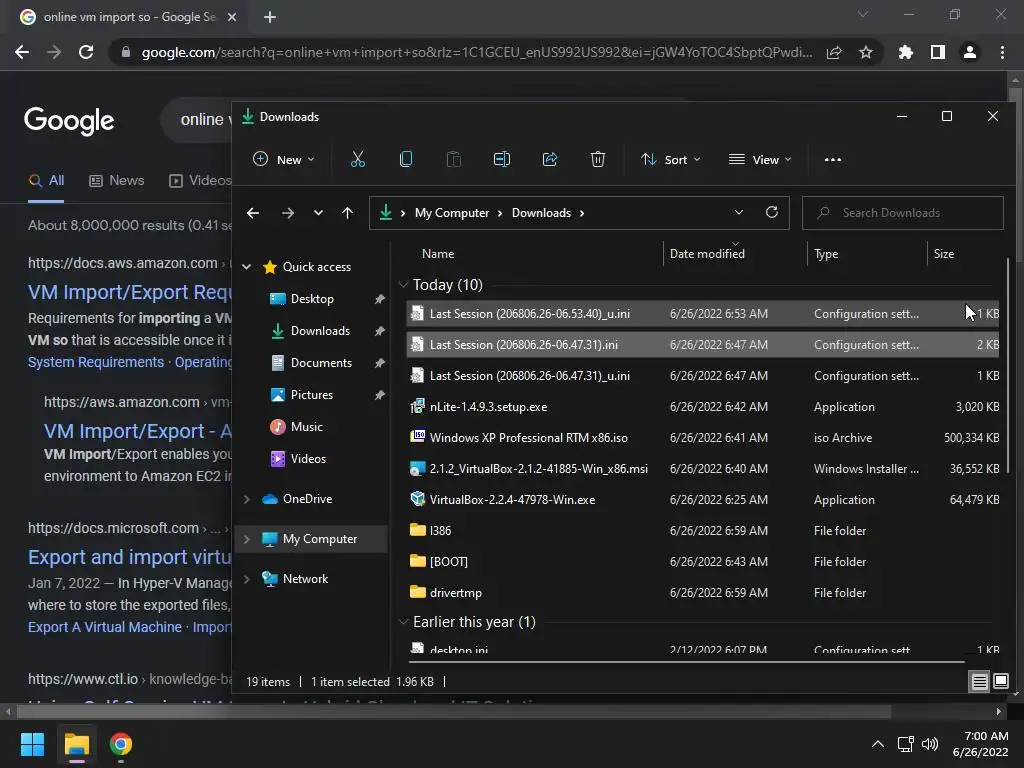This screenshot has width=1024, height=768.
Task: Expand the Network tree node
Action: tap(247, 579)
